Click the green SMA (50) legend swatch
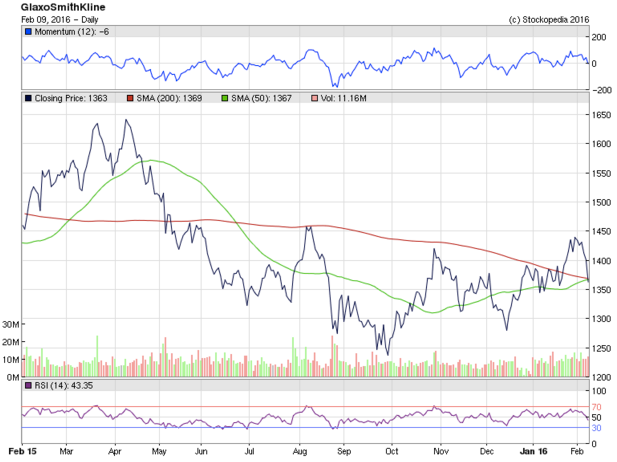The height and width of the screenshot is (462, 617). click(x=225, y=98)
